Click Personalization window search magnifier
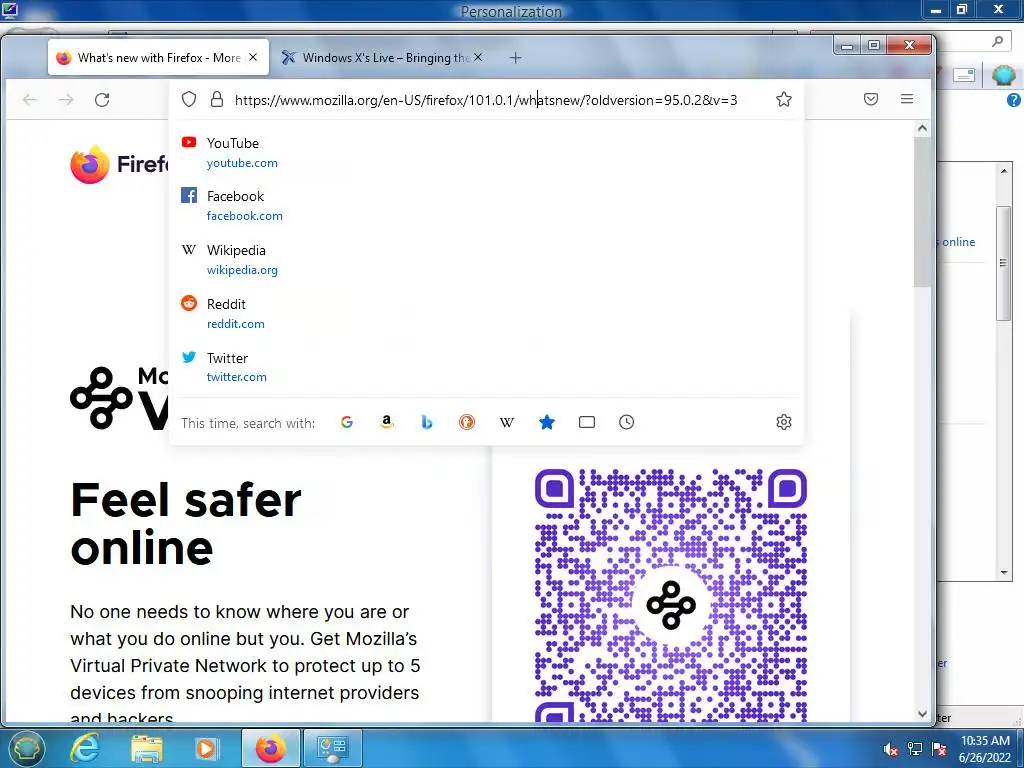The height and width of the screenshot is (768, 1024). (997, 41)
